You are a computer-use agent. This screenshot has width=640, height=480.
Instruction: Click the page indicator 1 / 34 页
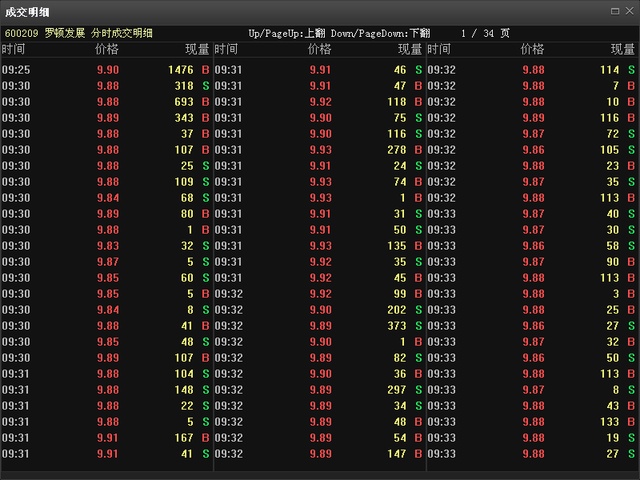[x=485, y=33]
